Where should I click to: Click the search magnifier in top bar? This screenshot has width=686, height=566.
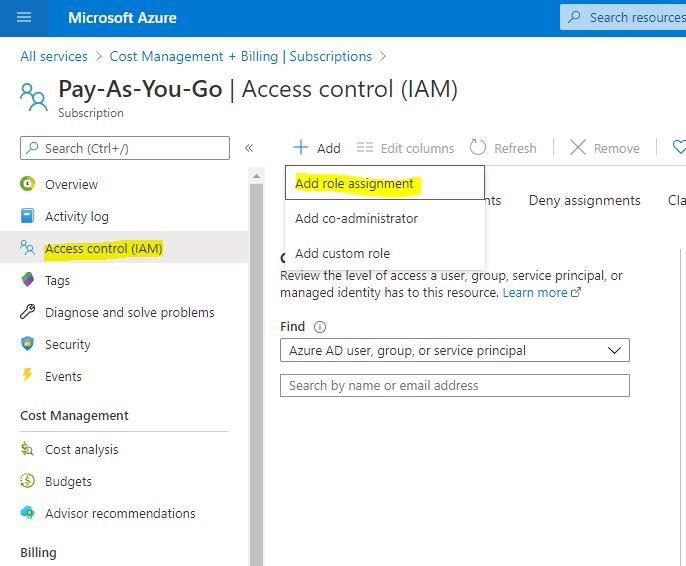pyautogui.click(x=574, y=17)
